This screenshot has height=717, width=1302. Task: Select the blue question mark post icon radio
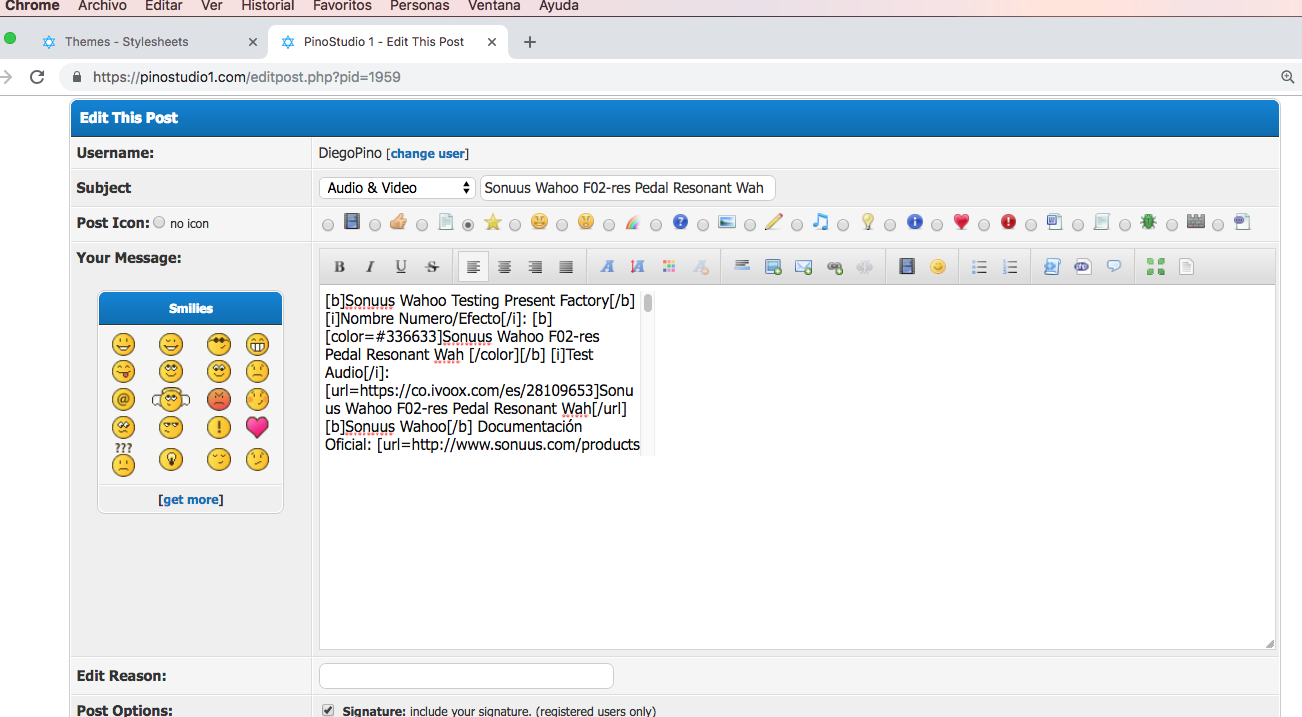[x=656, y=225]
